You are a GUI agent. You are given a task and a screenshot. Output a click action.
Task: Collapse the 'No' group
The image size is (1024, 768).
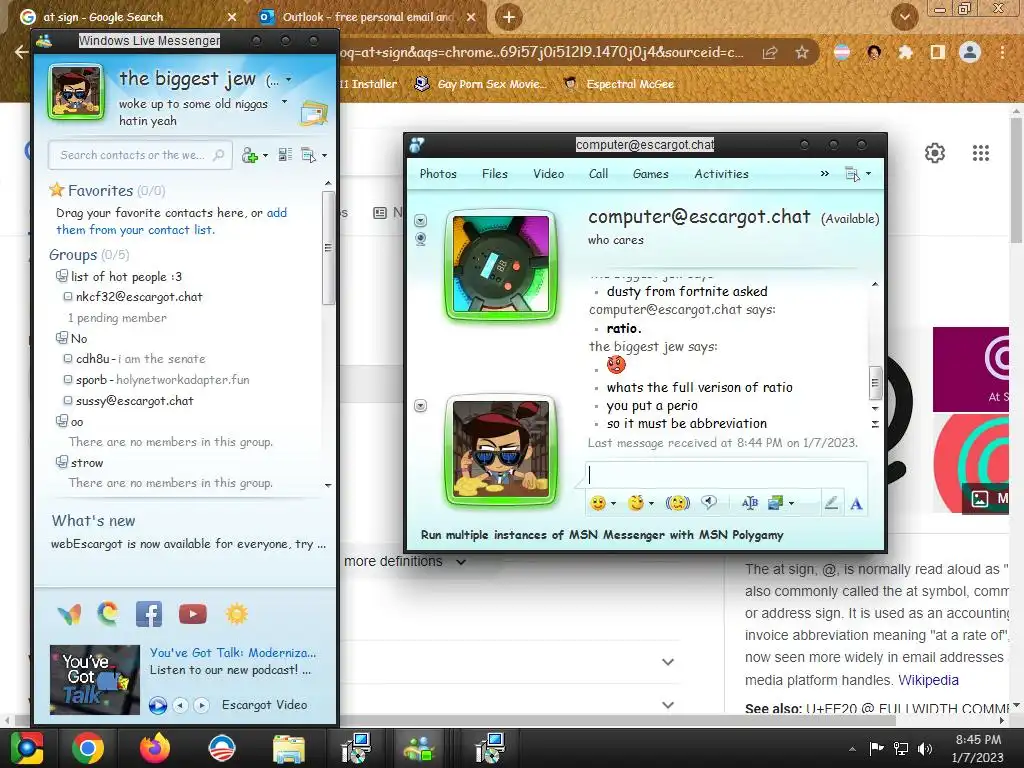(61, 338)
